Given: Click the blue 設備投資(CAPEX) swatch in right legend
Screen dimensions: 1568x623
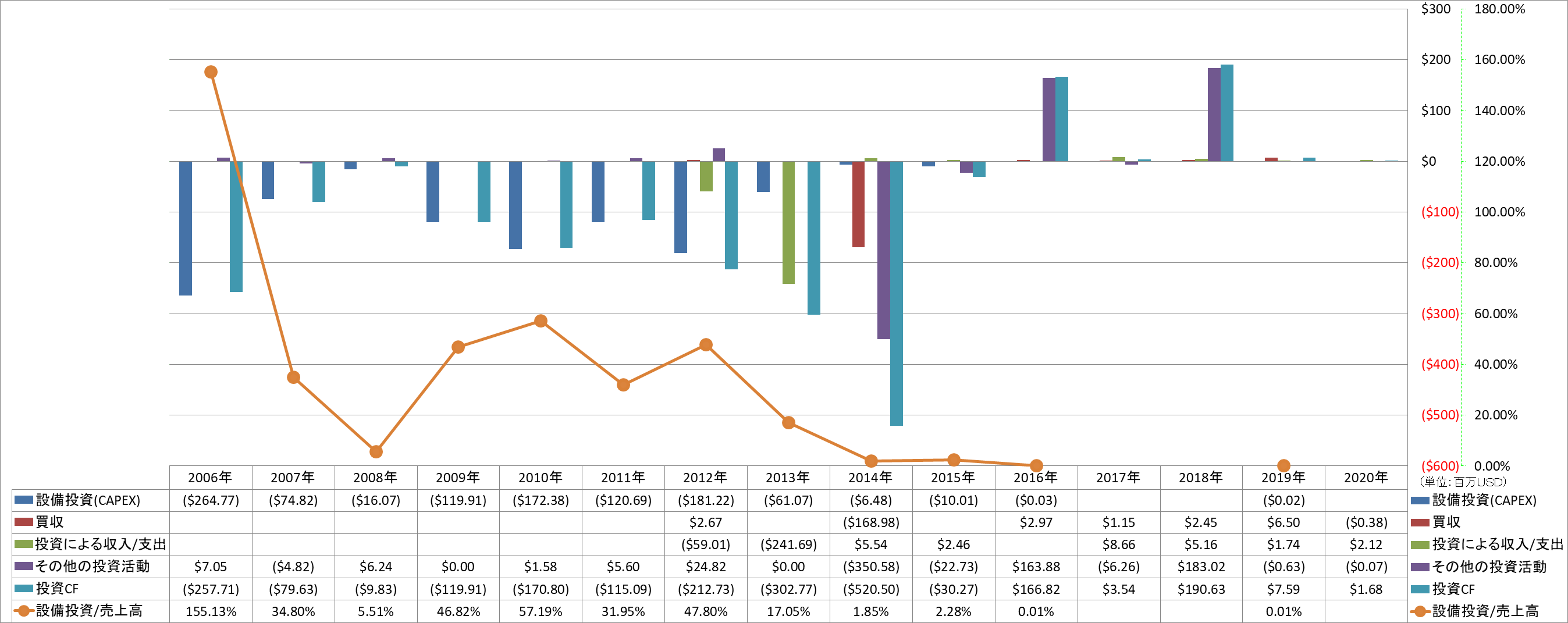Looking at the screenshot, I should coord(1420,500).
